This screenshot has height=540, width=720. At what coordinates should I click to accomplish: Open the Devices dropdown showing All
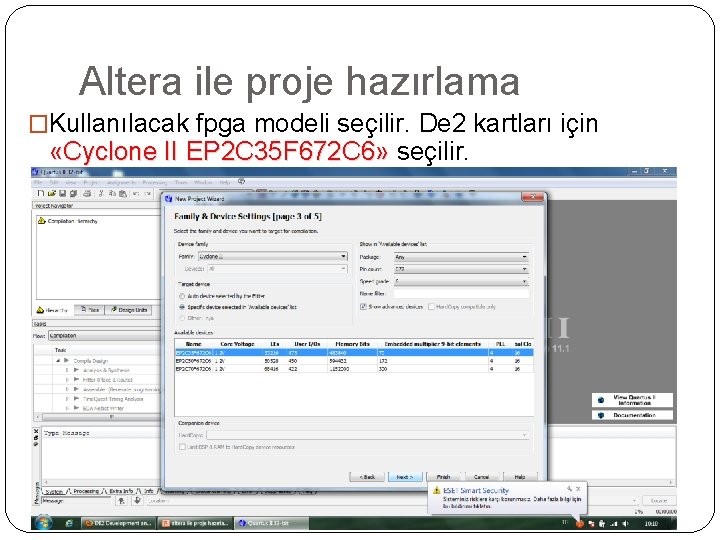tap(277, 269)
